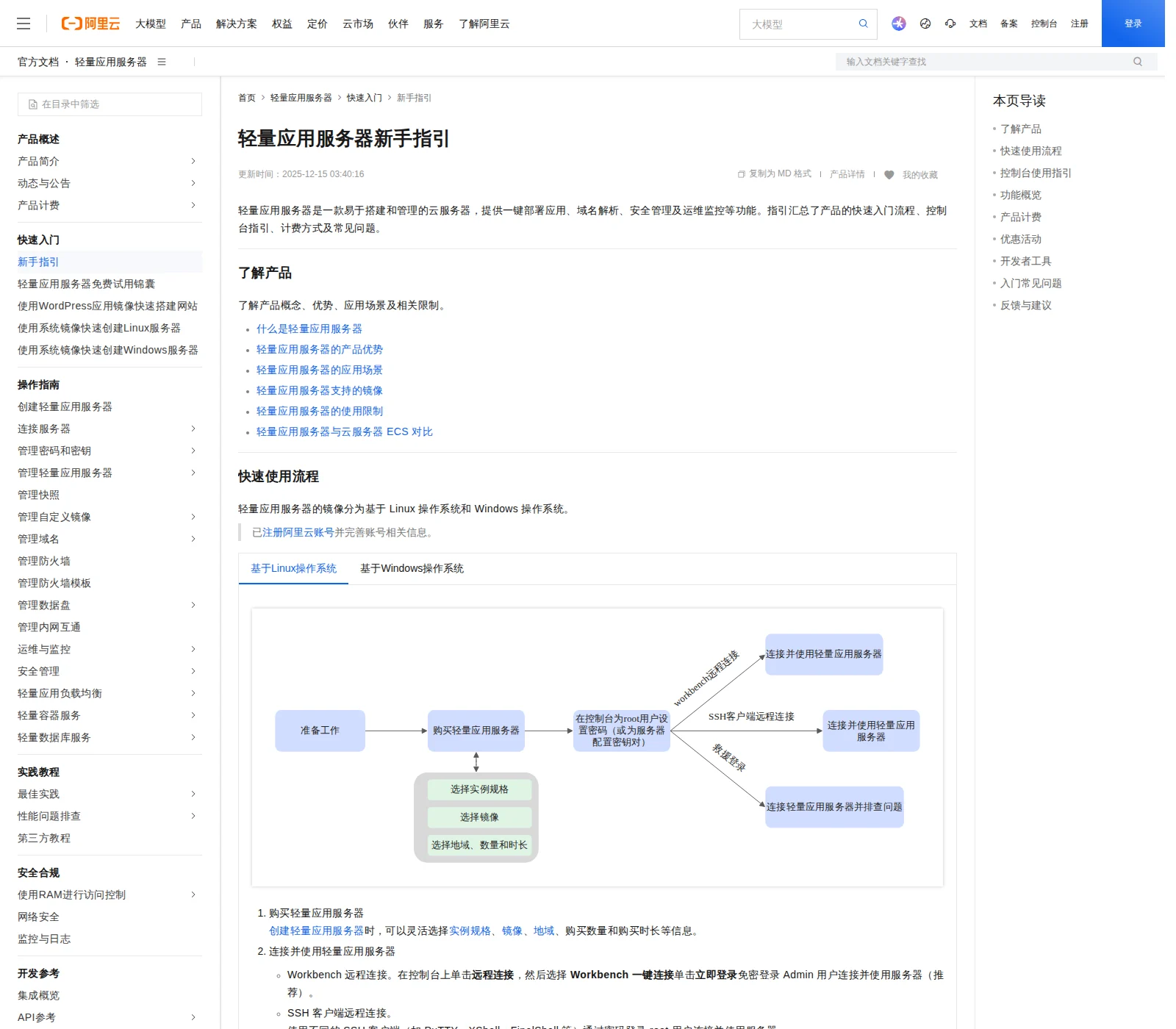Image resolution: width=1176 pixels, height=1029 pixels.
Task: Click 购买轻量应用服务器 box in flowchart
Action: tap(476, 731)
